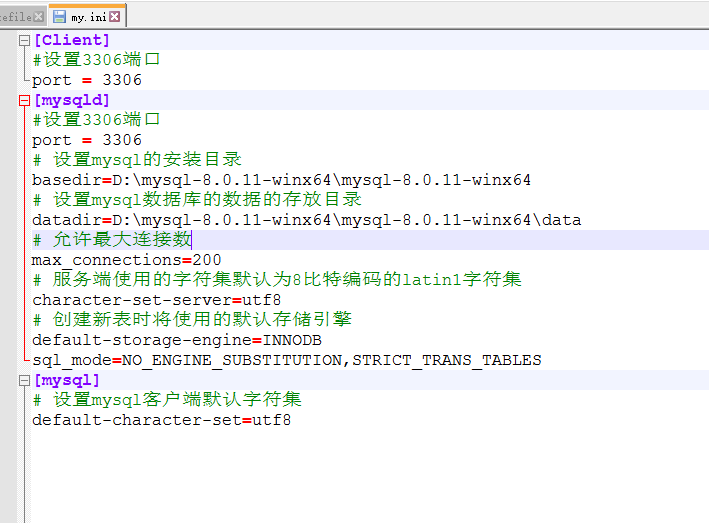Image resolution: width=709 pixels, height=523 pixels.
Task: Click the [Client] section header text
Action: point(72,40)
